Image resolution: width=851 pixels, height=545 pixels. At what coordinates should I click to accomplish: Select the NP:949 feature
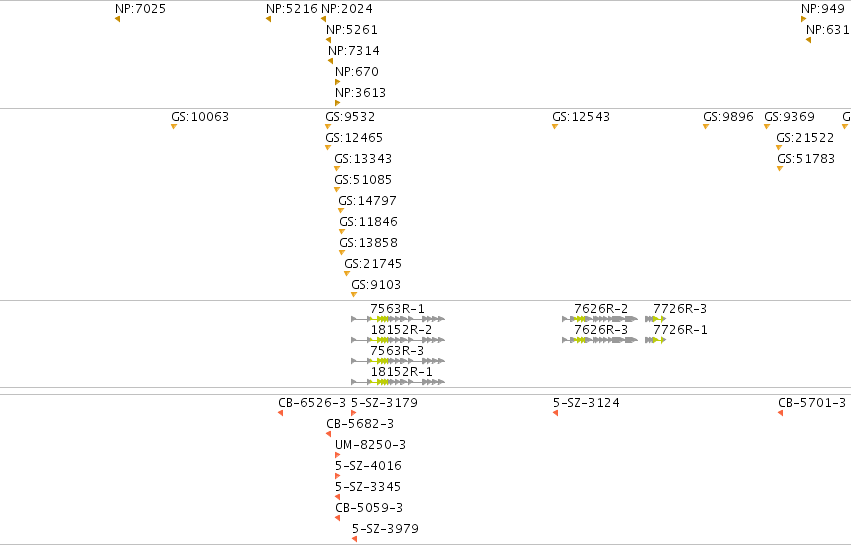(x=823, y=9)
